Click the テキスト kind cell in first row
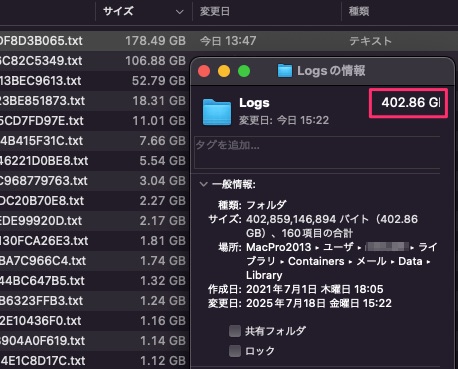The image size is (458, 369). coord(370,41)
